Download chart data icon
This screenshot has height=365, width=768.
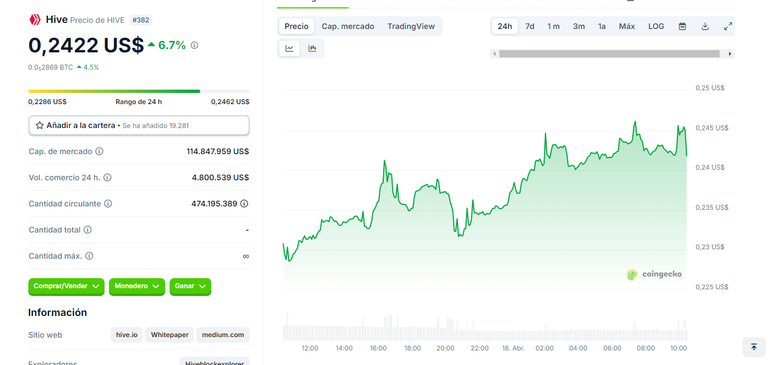coord(705,26)
